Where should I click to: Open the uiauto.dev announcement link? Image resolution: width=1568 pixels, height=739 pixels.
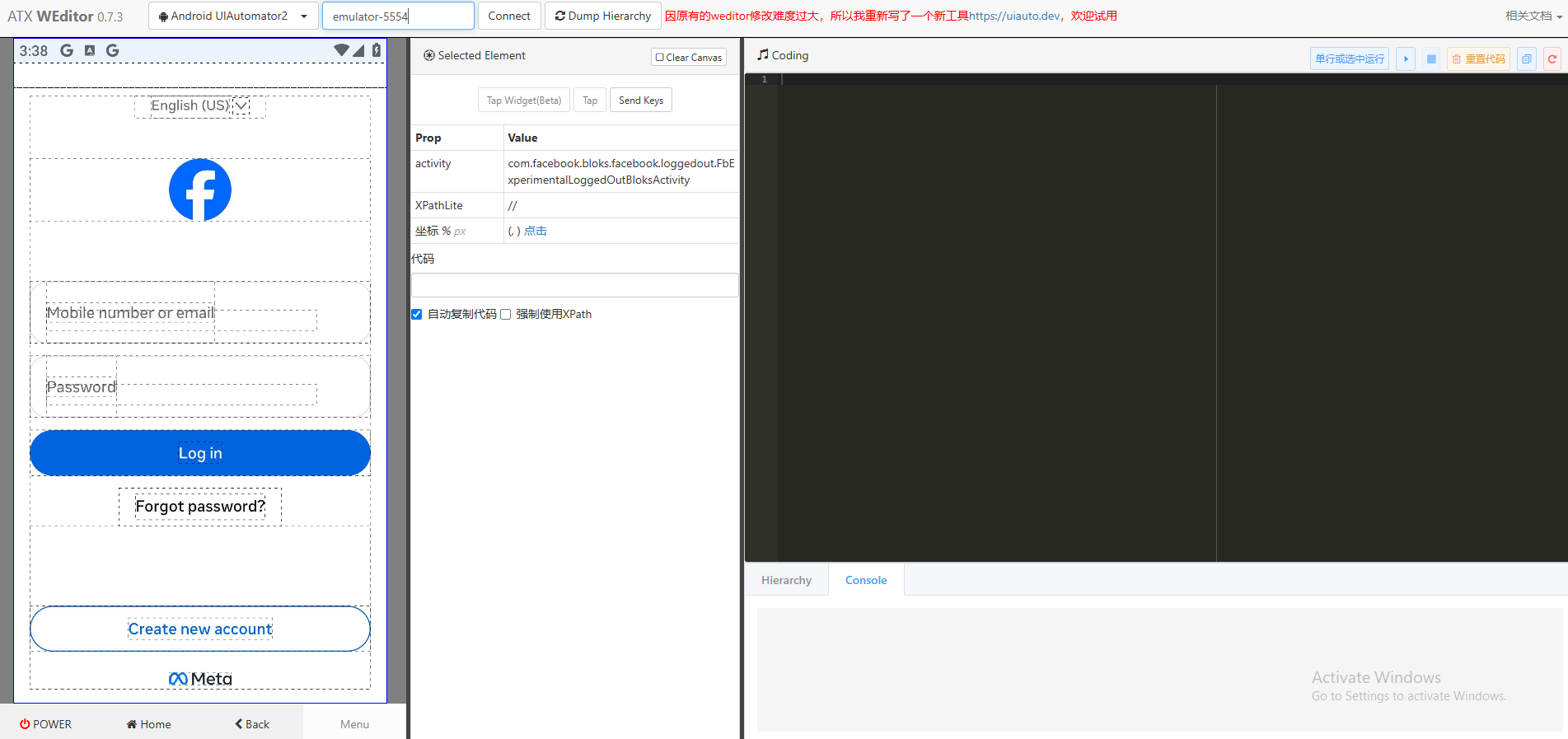point(1014,16)
